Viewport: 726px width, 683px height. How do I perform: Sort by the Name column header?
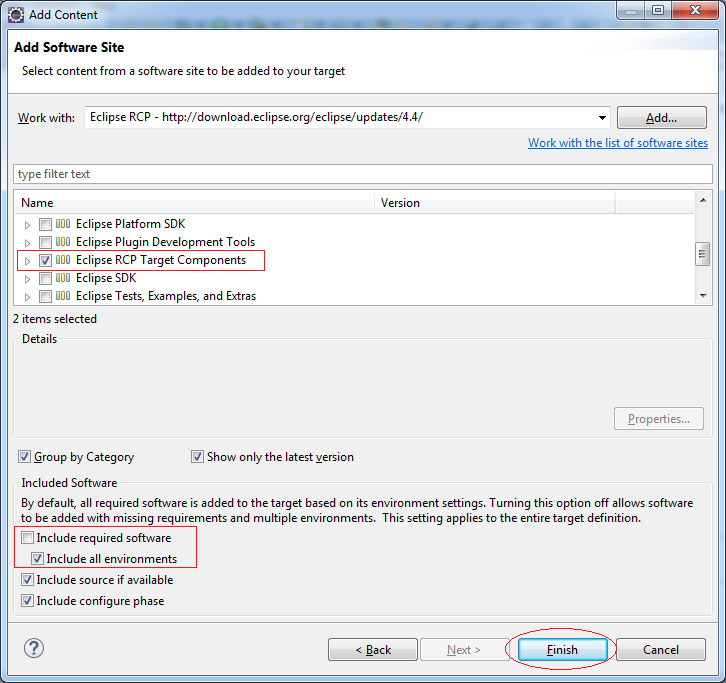194,203
